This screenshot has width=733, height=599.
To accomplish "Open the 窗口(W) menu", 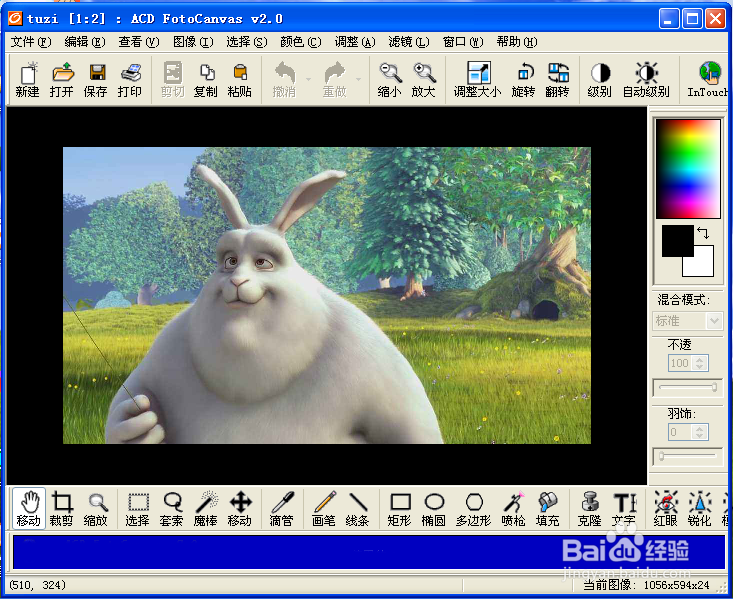I will coord(463,42).
